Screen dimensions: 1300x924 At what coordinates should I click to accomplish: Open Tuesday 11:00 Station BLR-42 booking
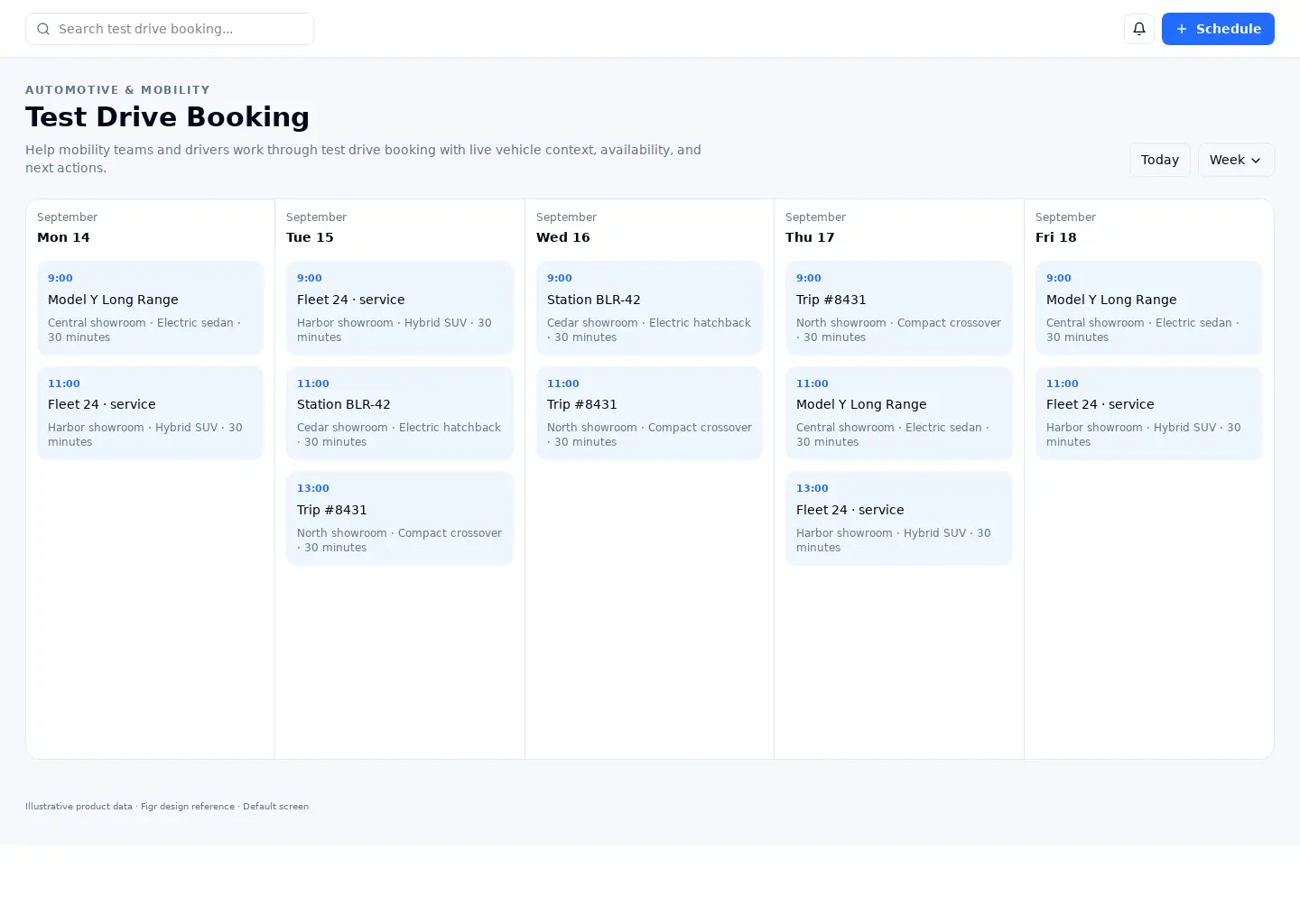pyautogui.click(x=400, y=413)
